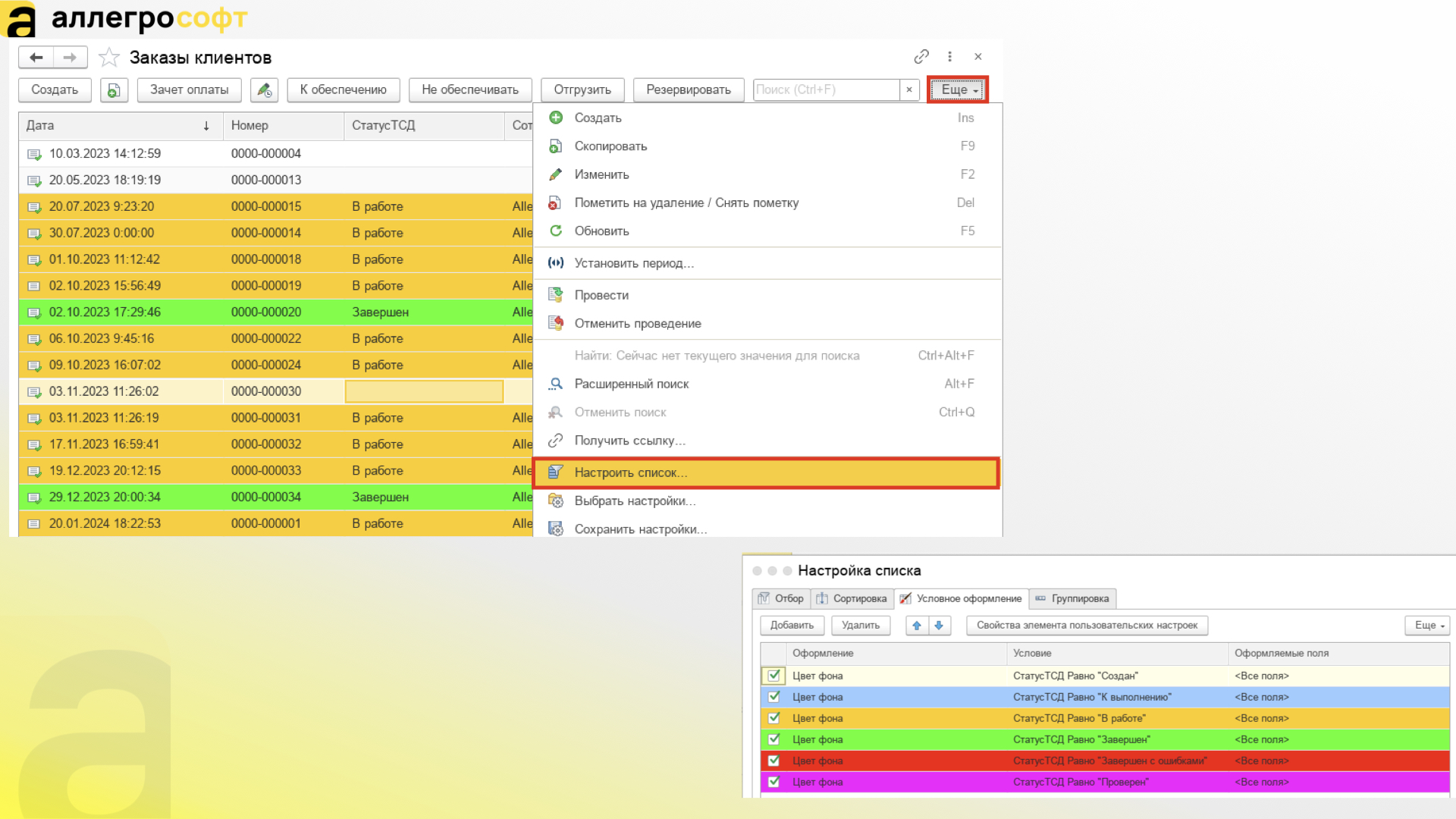
Task: Clear the search field with × button
Action: [x=909, y=89]
